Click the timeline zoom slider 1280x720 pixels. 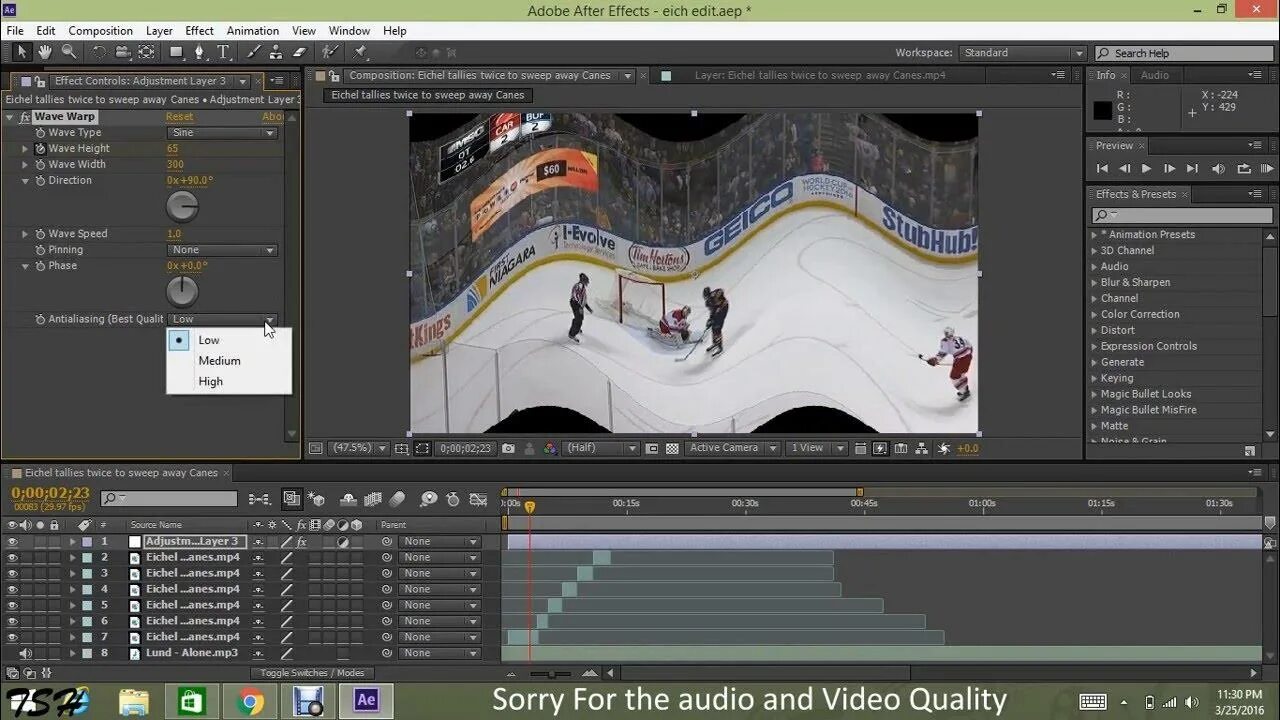(x=552, y=673)
